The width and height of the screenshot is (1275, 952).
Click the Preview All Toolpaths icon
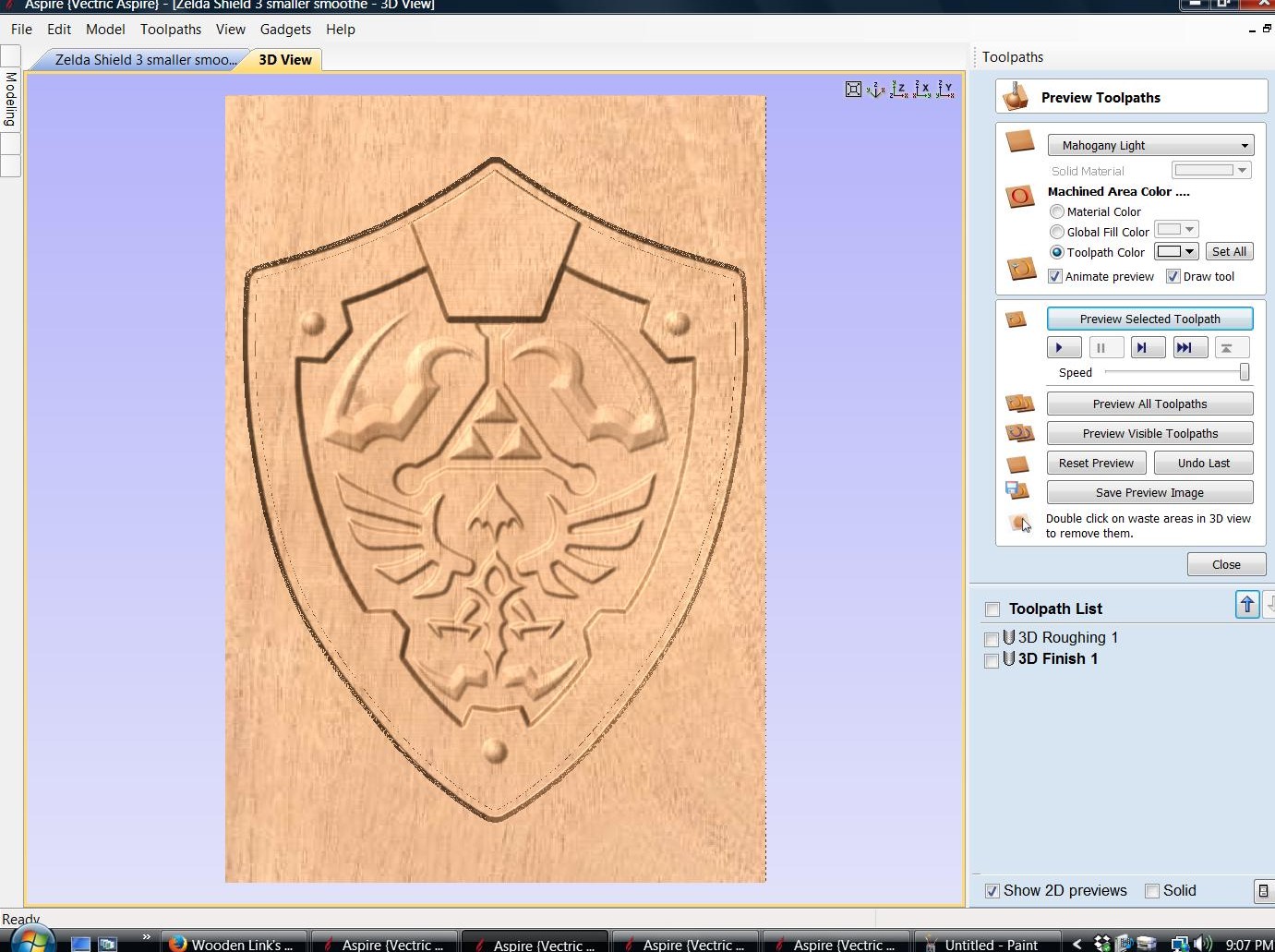(1019, 404)
